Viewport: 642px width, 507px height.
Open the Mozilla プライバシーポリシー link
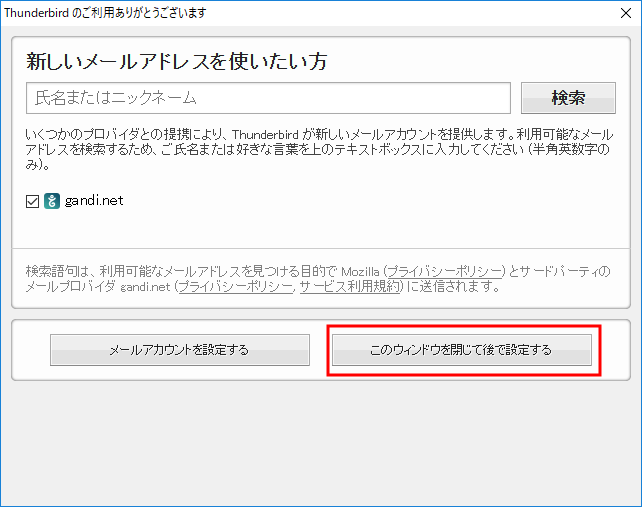(445, 271)
